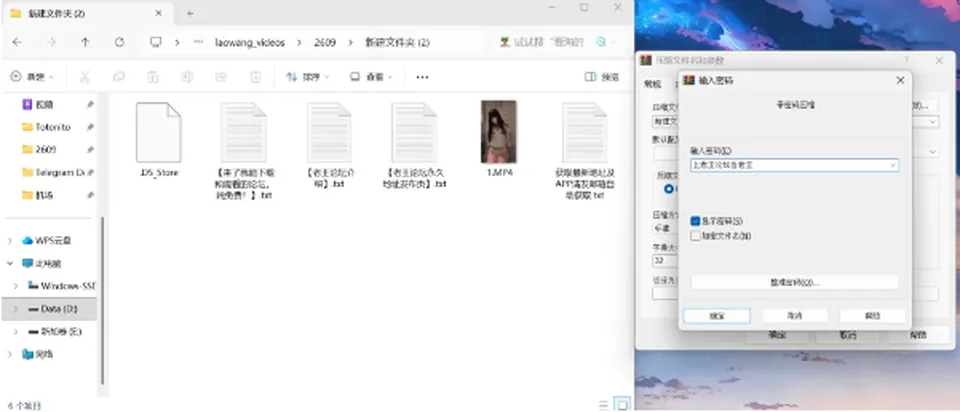960x412 pixels.
Task: Expand the WPS云盘 tree node
Action: click(10, 241)
